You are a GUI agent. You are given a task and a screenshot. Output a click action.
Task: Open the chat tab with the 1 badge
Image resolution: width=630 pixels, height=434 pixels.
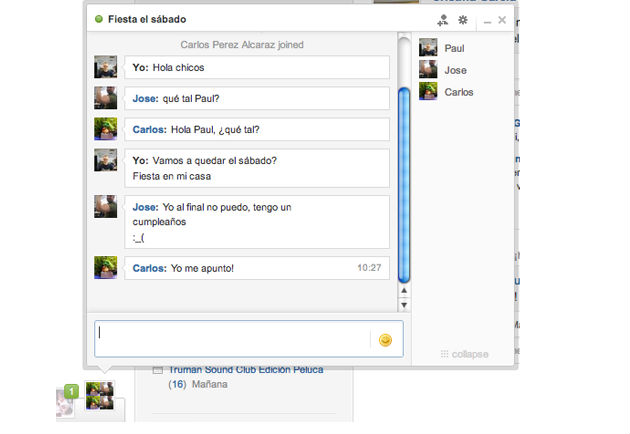(x=65, y=403)
